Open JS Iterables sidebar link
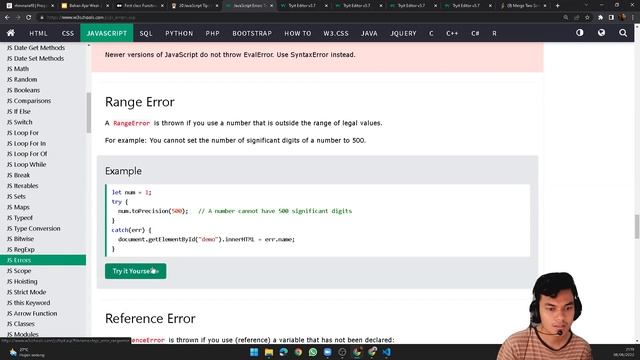The image size is (640, 360). pyautogui.click(x=22, y=186)
